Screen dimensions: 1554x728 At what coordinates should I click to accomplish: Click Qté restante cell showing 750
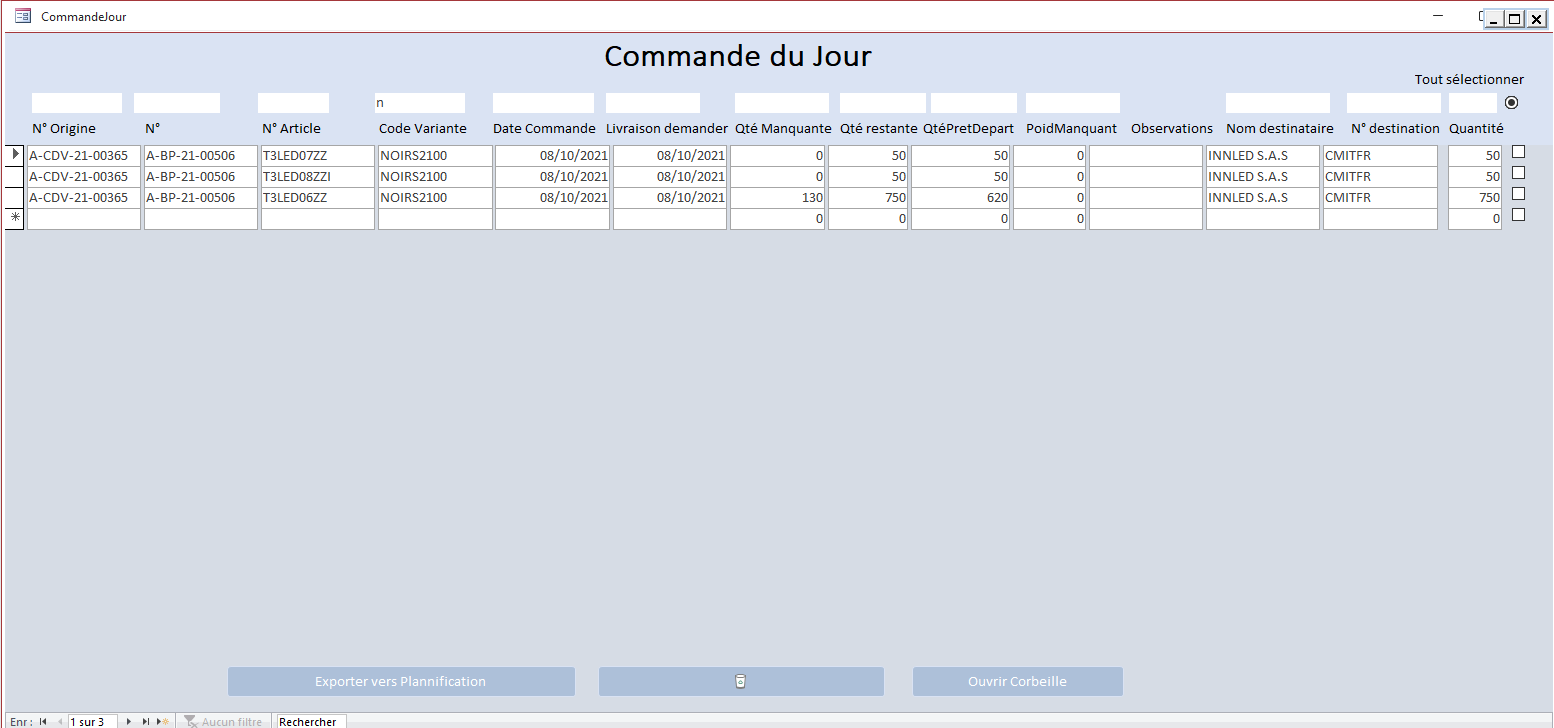(868, 198)
